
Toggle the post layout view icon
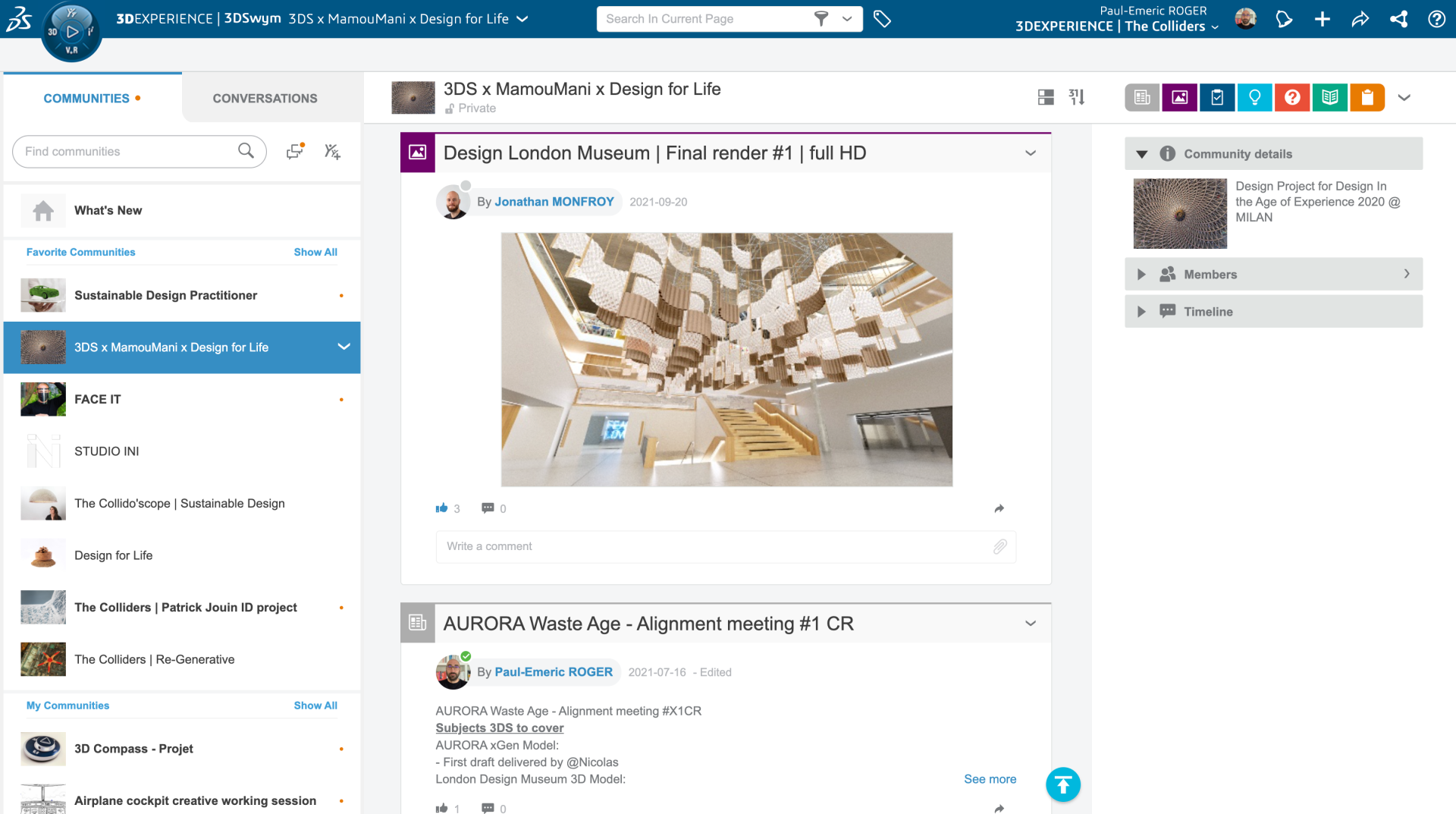coord(1046,97)
